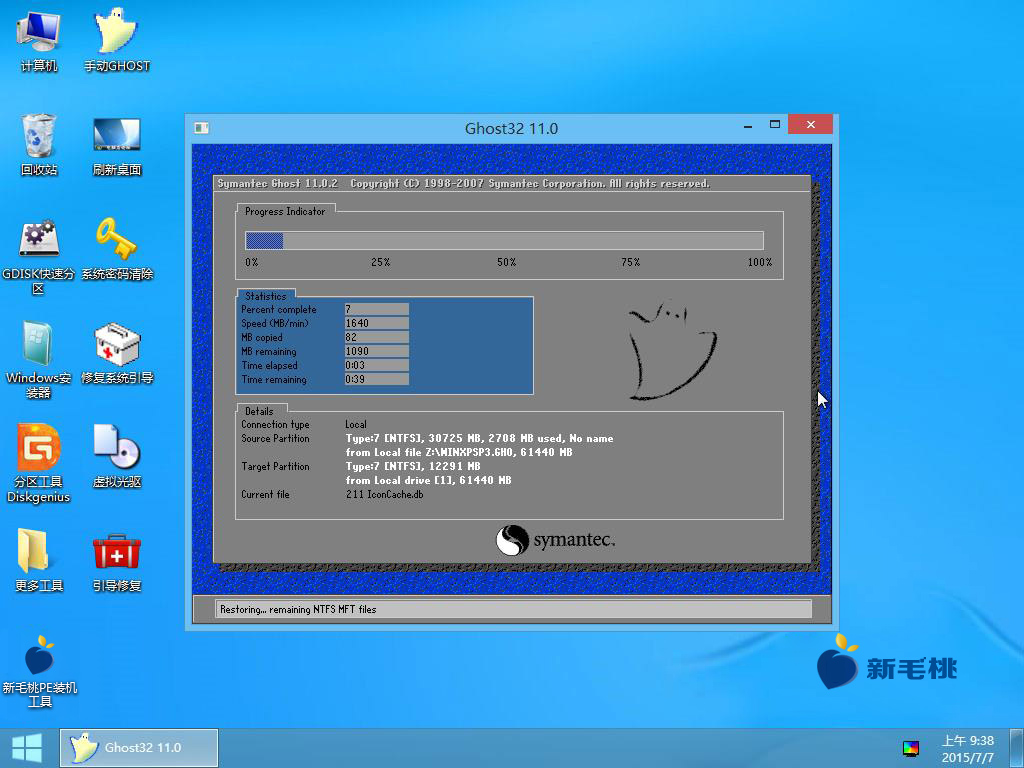Viewport: 1024px width, 768px height.
Task: Click the MB copied value 82
Action: click(376, 337)
